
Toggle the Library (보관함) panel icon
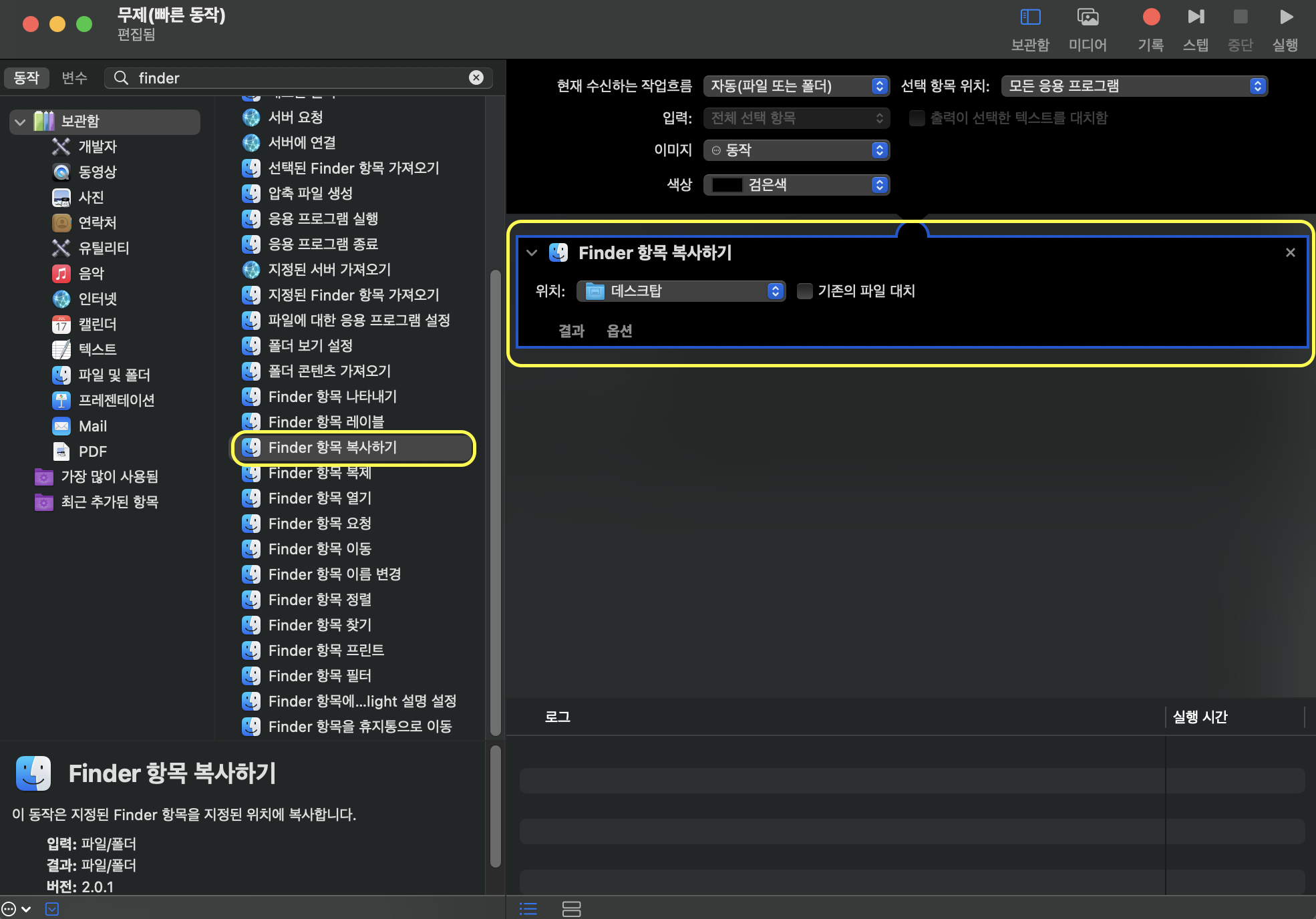tap(1030, 17)
